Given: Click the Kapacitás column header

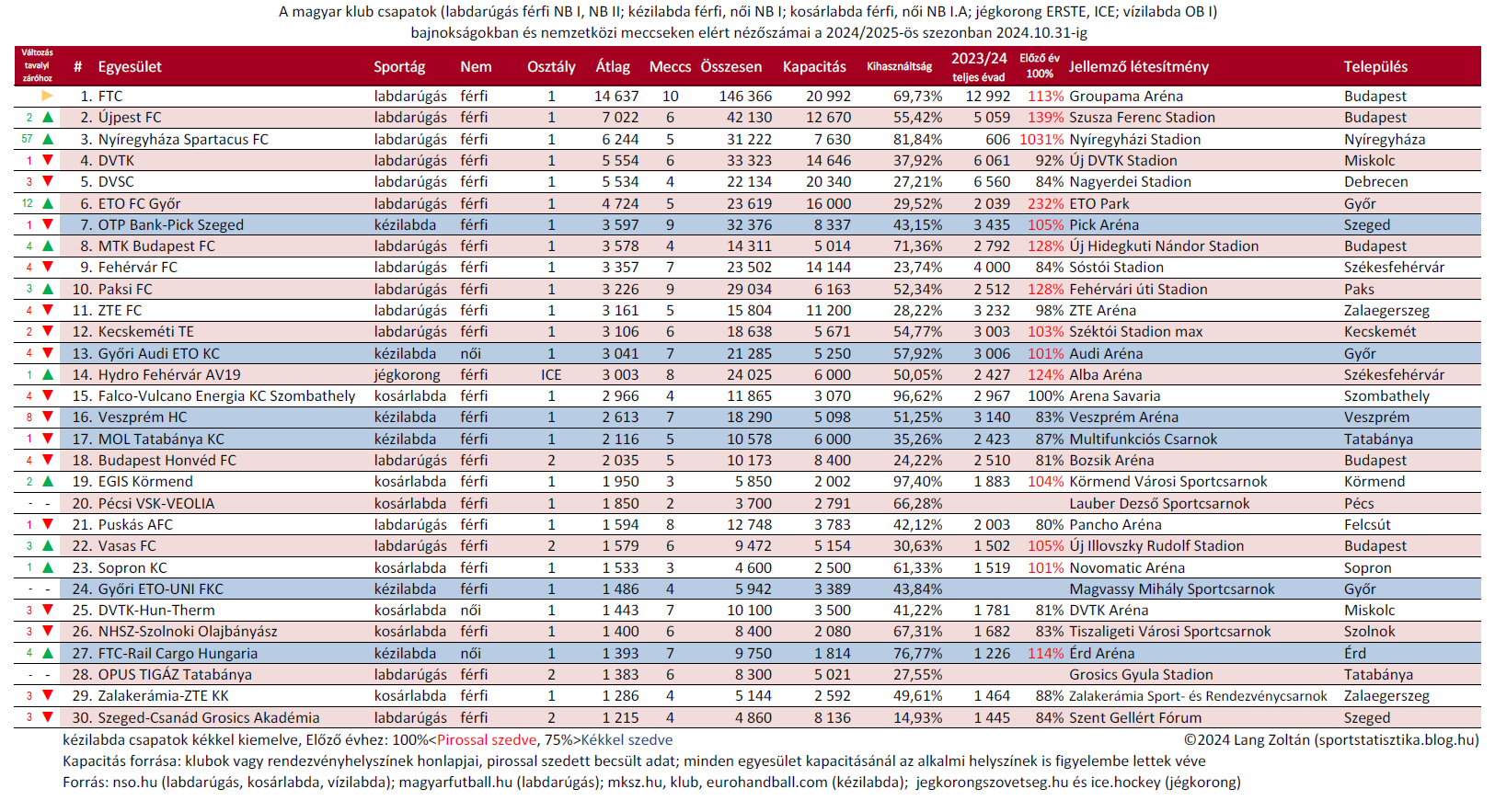Looking at the screenshot, I should tap(814, 66).
